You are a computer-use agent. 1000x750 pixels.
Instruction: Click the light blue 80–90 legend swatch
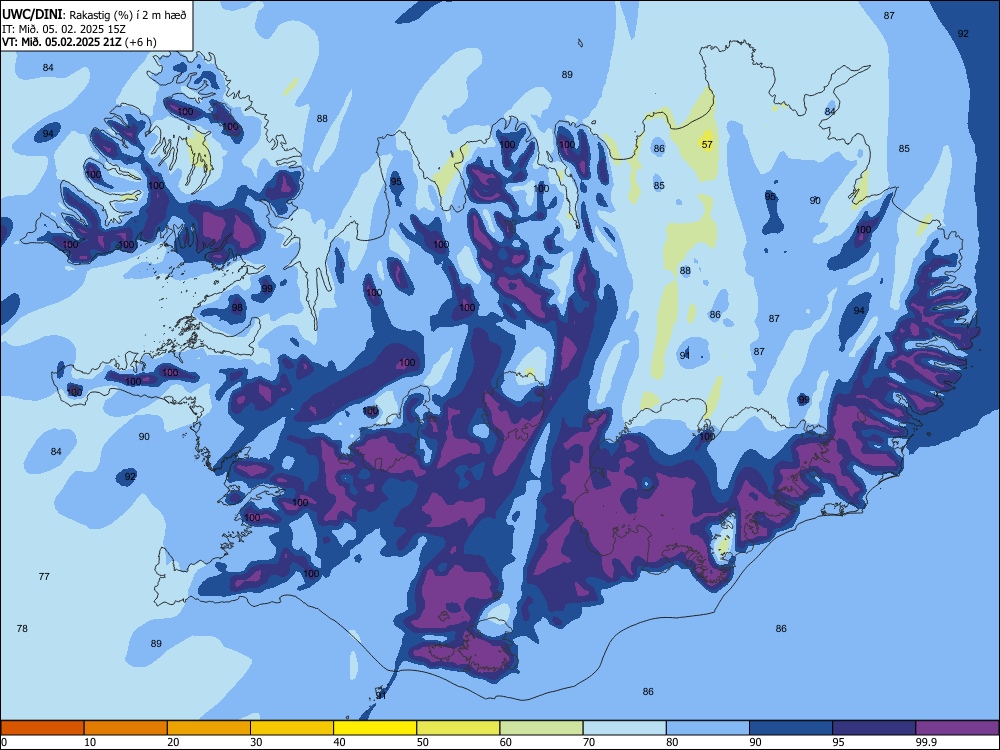(707, 728)
